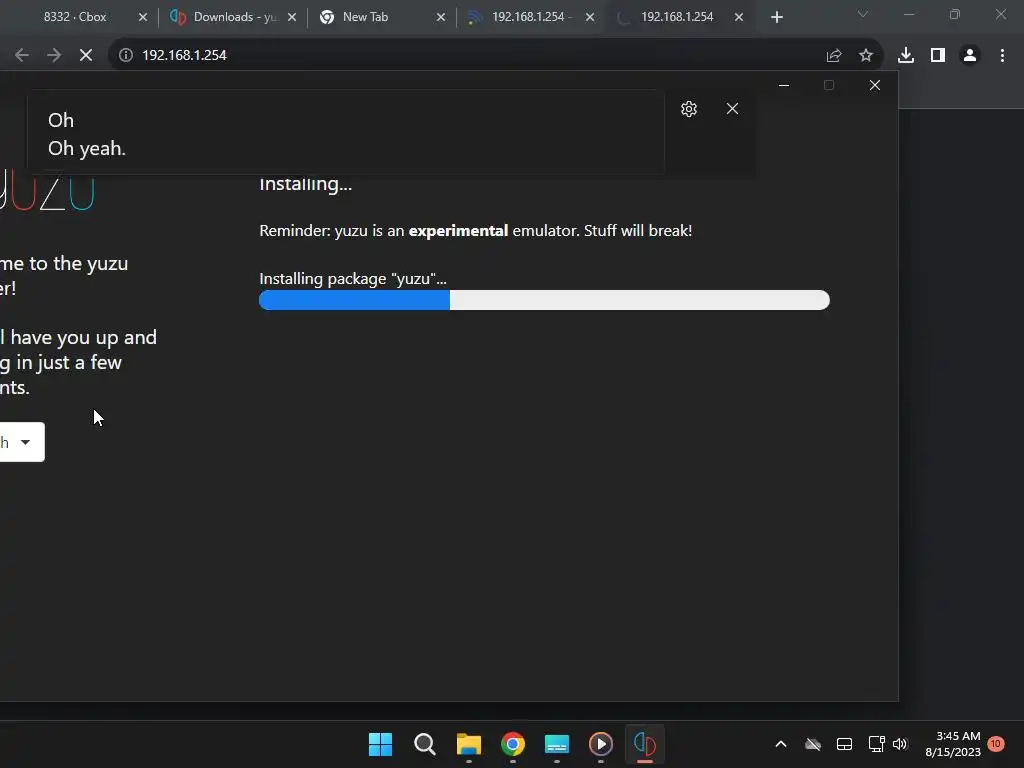Open Chrome downloads icon
Viewport: 1024px width, 768px height.
click(x=906, y=56)
